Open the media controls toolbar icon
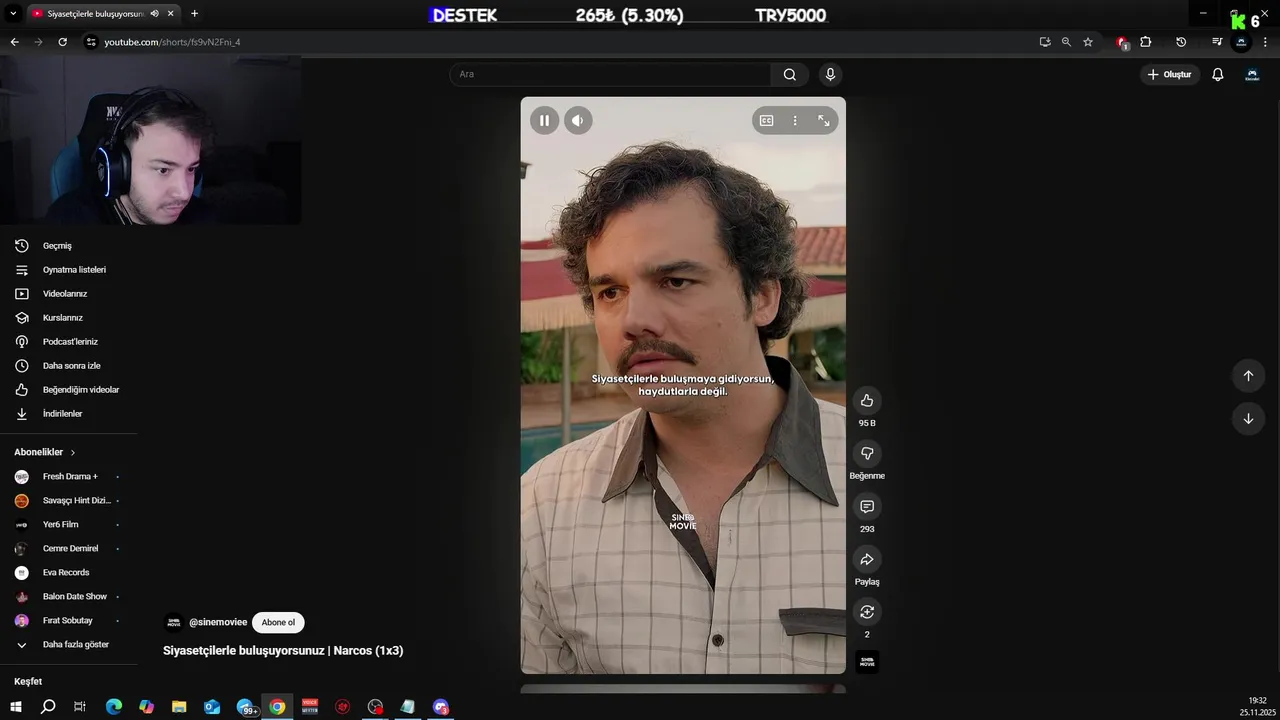 [x=1217, y=42]
